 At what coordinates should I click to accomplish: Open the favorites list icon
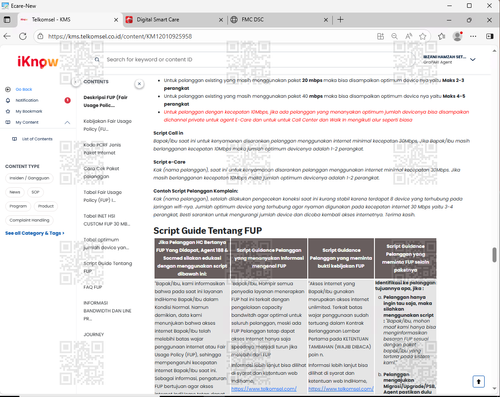[x=441, y=36]
